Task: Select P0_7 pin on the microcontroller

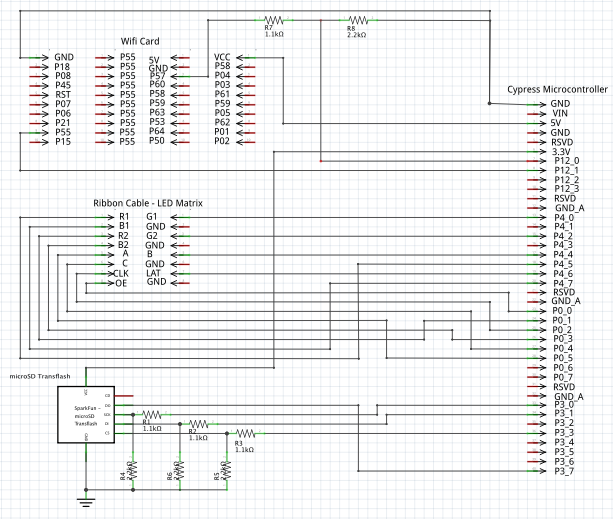Action: point(563,377)
